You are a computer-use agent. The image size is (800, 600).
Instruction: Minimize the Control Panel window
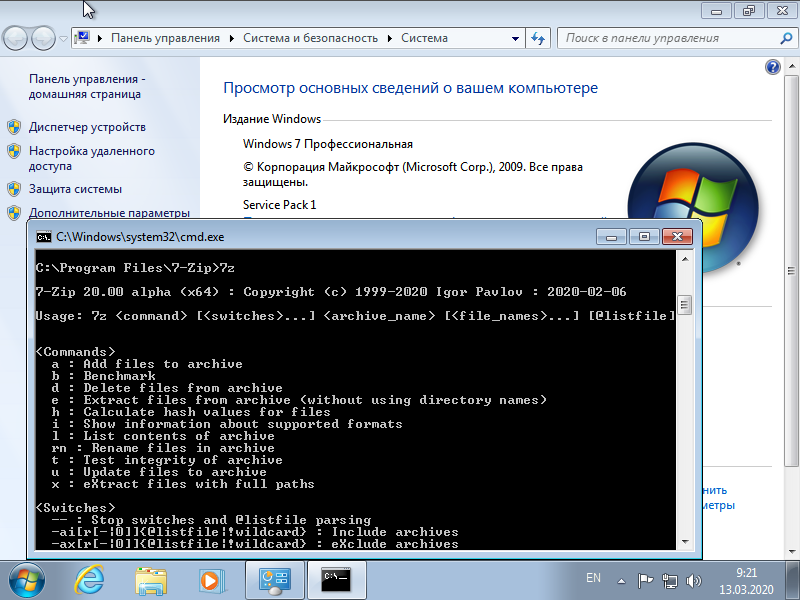click(x=717, y=11)
